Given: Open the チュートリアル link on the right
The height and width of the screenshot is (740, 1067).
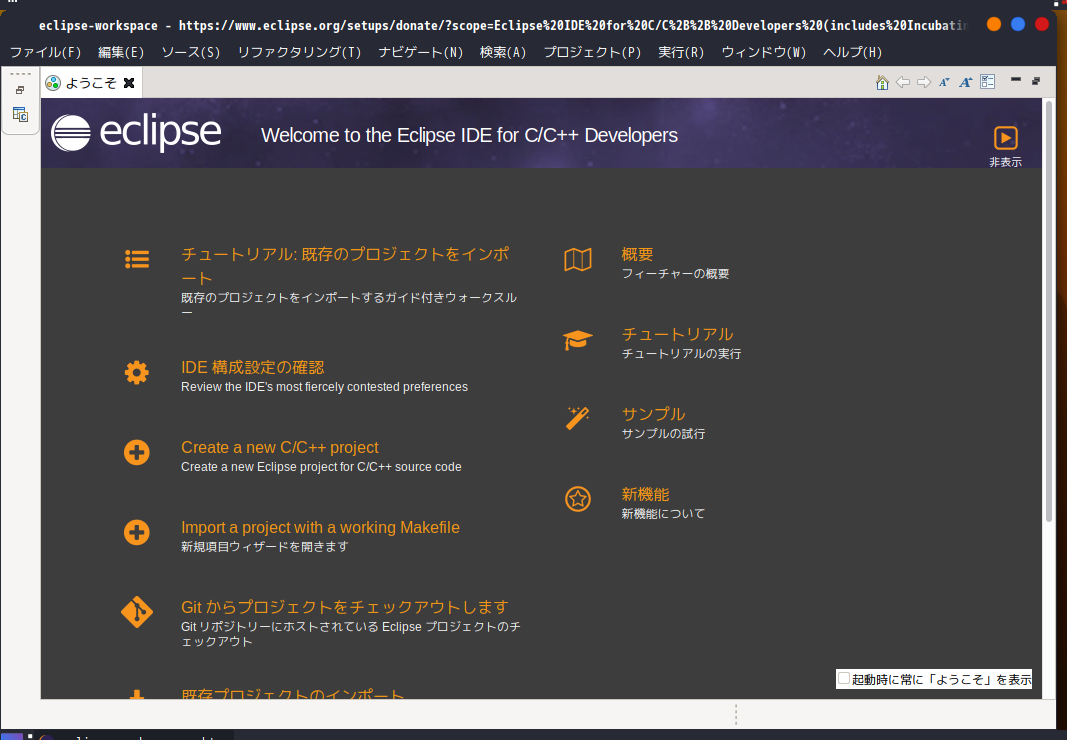Looking at the screenshot, I should pos(678,334).
